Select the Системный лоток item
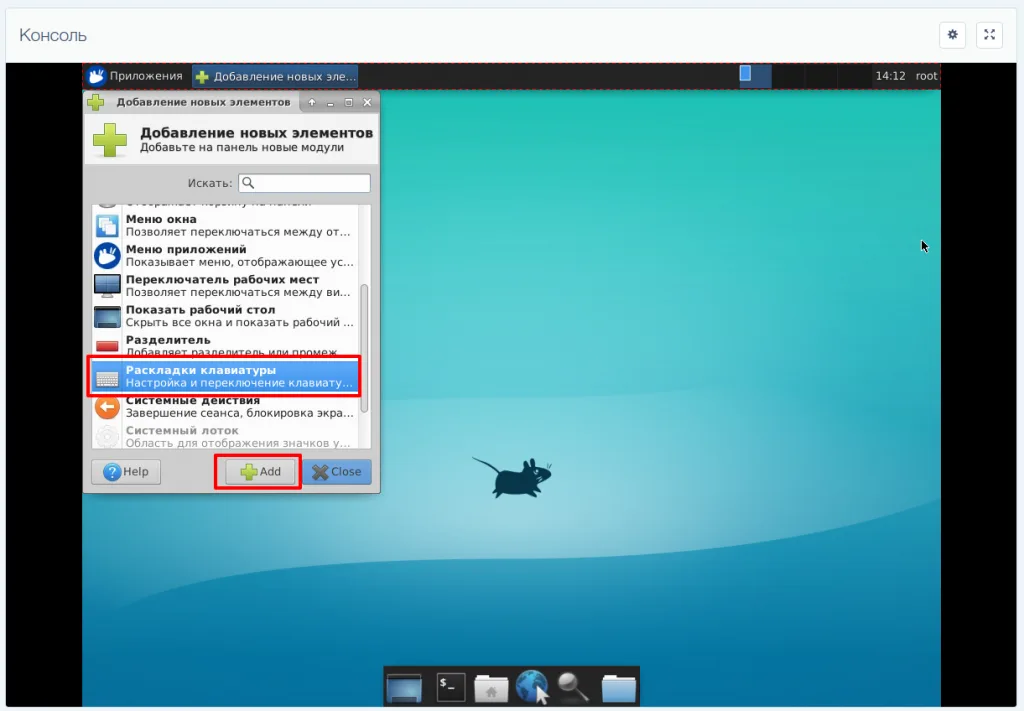Screen dimensions: 1024x711 click(x=225, y=436)
